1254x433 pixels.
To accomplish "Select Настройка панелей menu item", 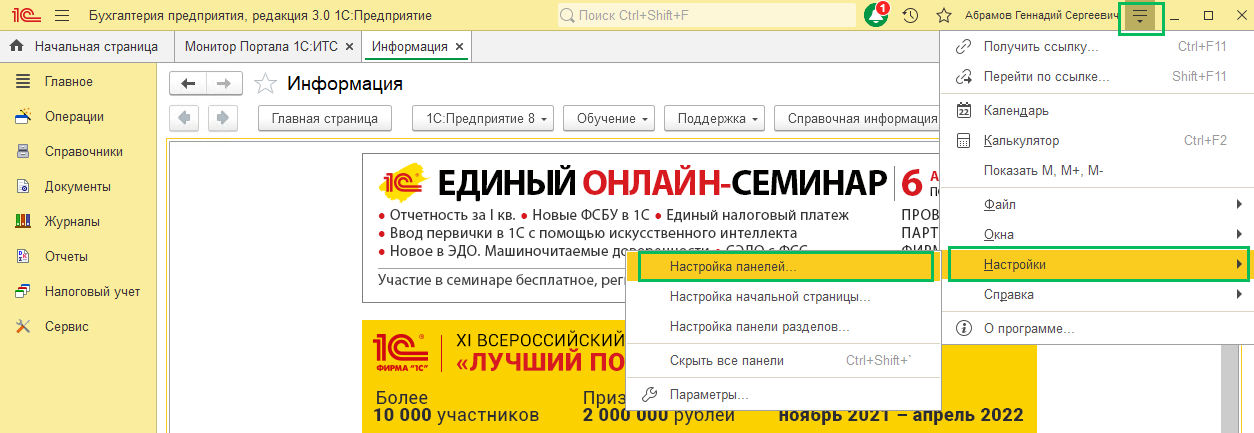I will pyautogui.click(x=783, y=268).
